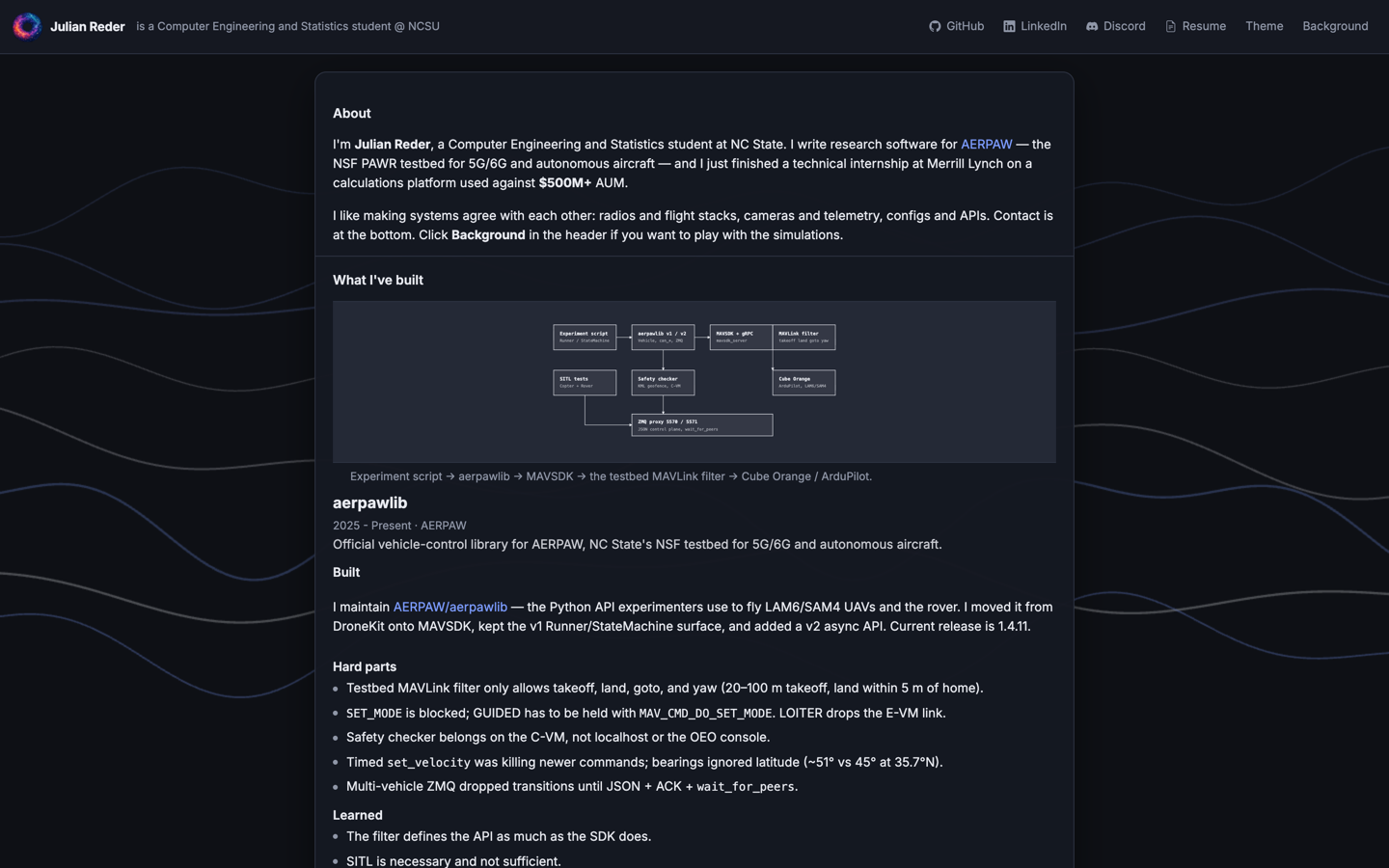The image size is (1389, 868).
Task: Select the "aerpawlib v1 / v2" diagram node
Action: click(663, 337)
